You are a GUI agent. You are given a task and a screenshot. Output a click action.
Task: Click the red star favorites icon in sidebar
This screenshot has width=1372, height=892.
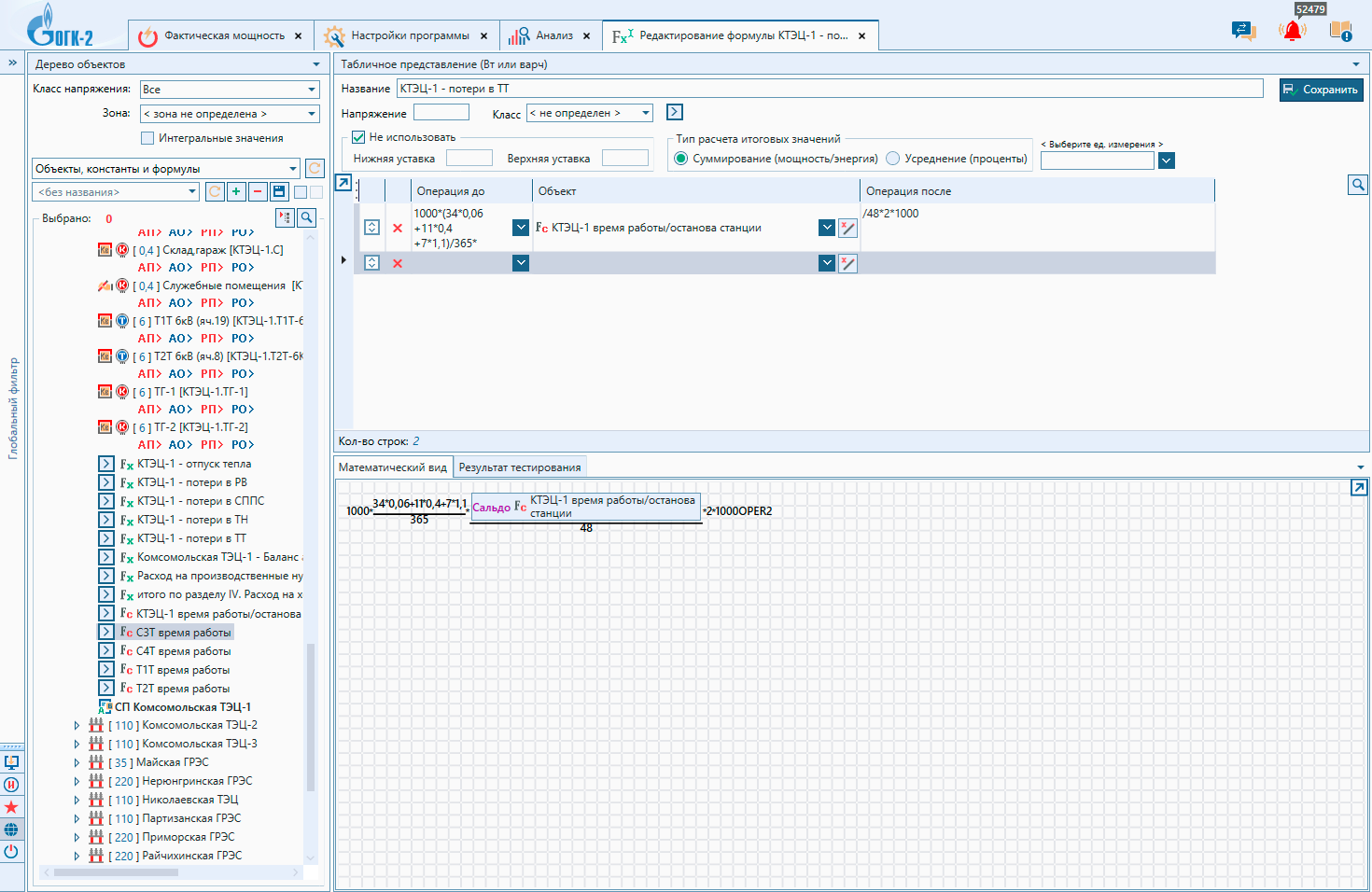[x=11, y=807]
